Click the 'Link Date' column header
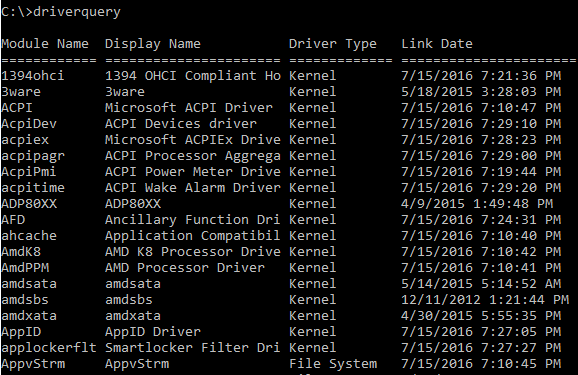This screenshot has height=375, width=578. click(437, 44)
